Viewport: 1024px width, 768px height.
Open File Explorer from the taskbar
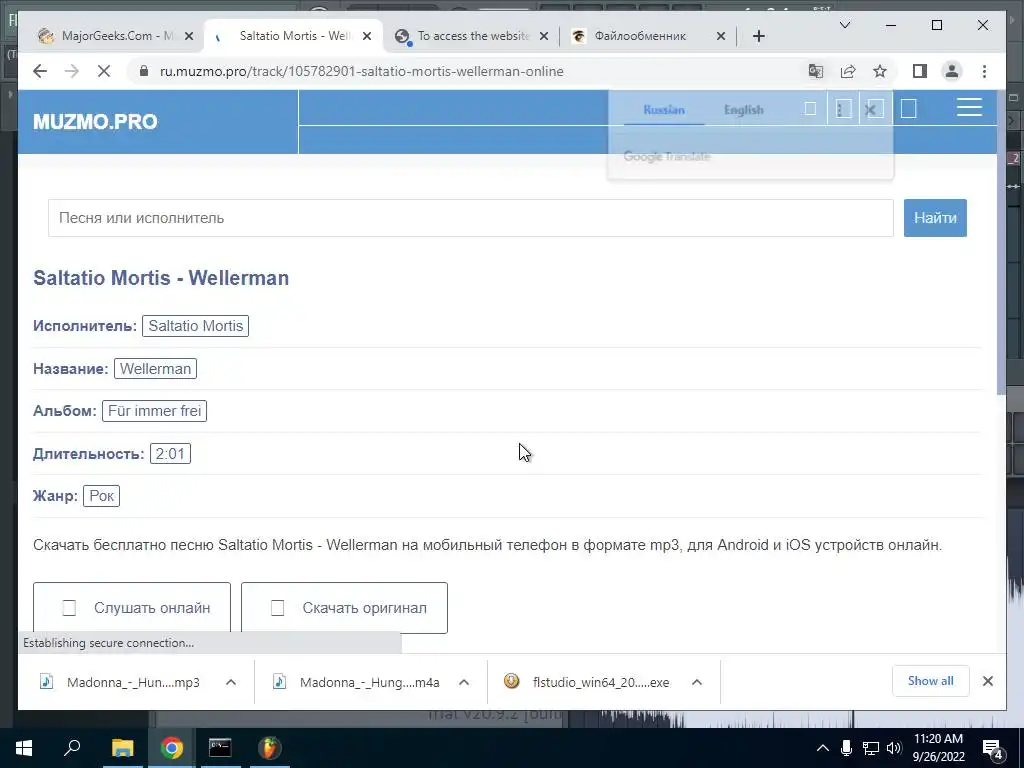point(122,748)
